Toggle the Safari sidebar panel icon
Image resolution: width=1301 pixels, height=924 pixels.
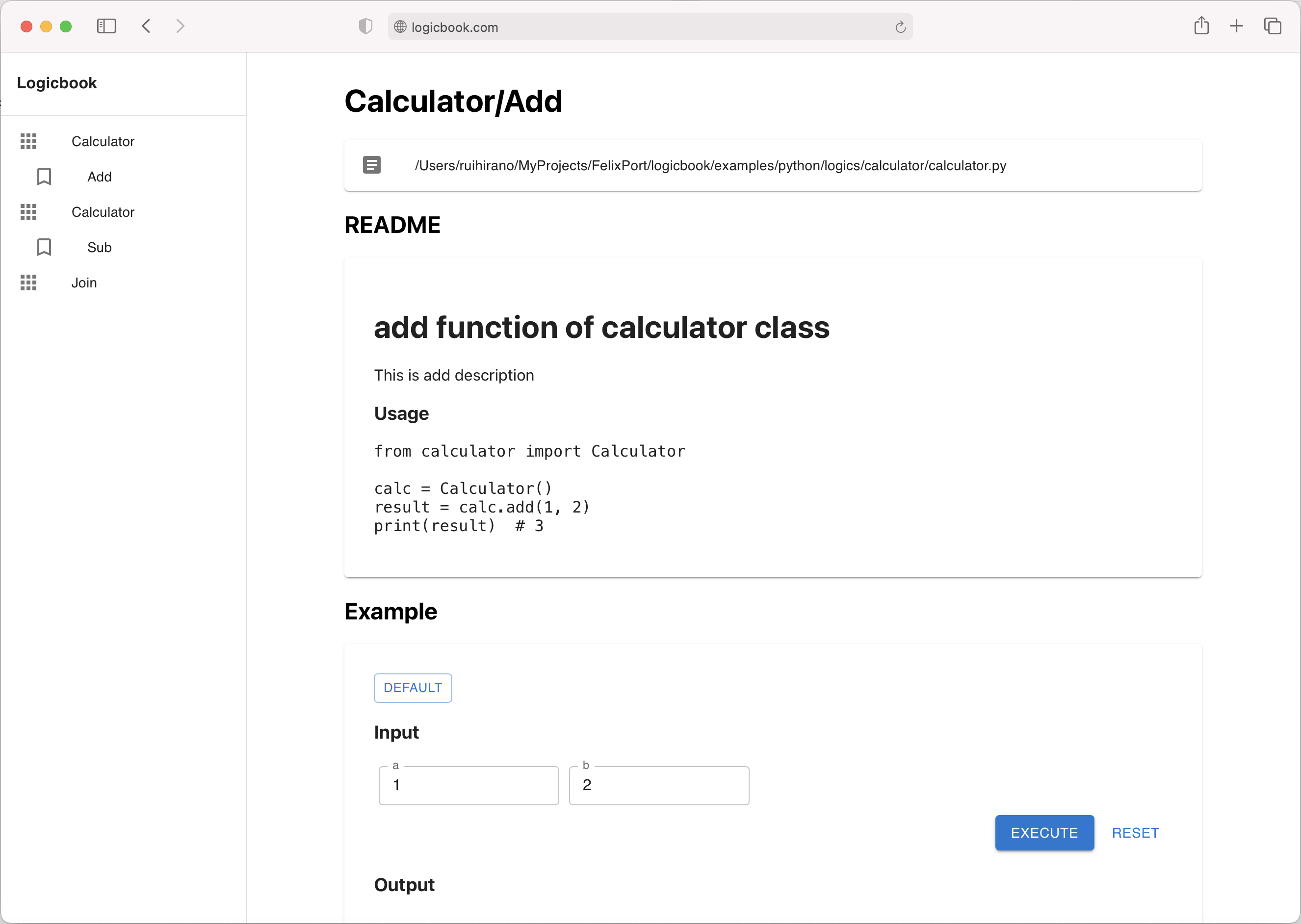(106, 26)
